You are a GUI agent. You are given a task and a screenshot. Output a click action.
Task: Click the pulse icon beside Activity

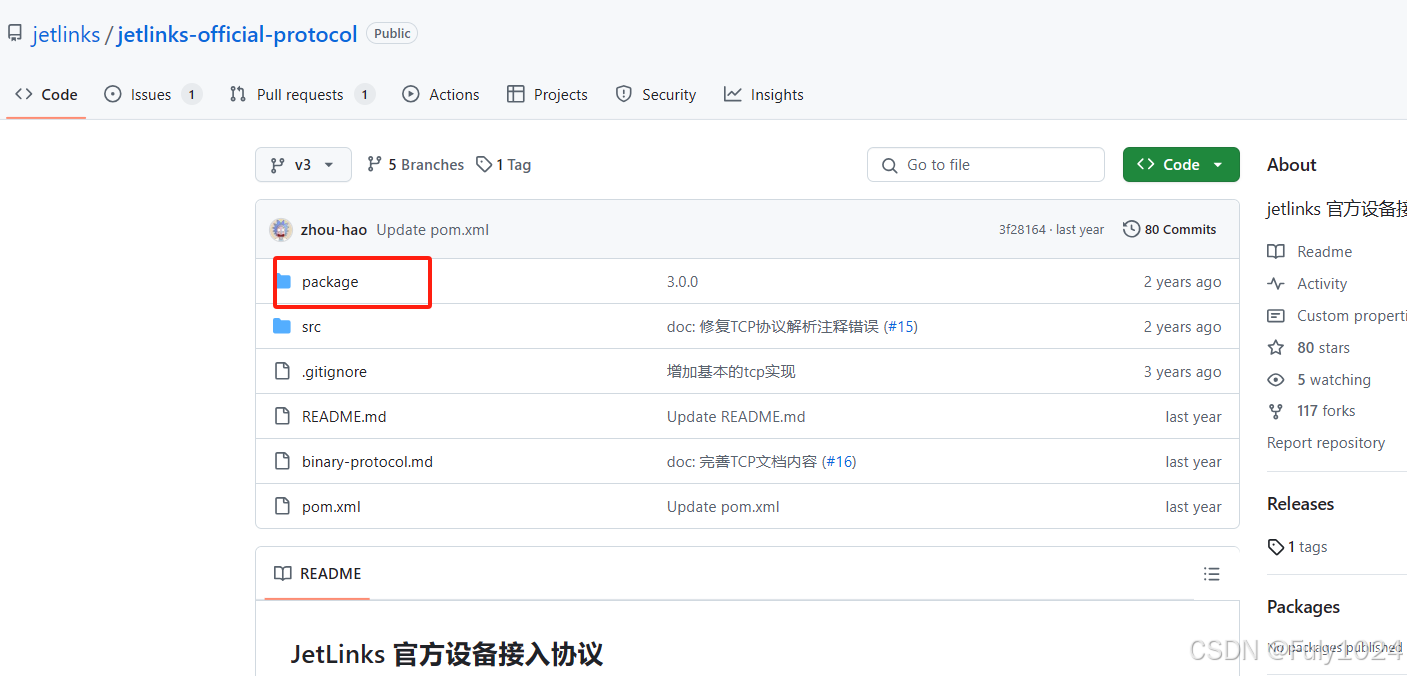coord(1276,284)
